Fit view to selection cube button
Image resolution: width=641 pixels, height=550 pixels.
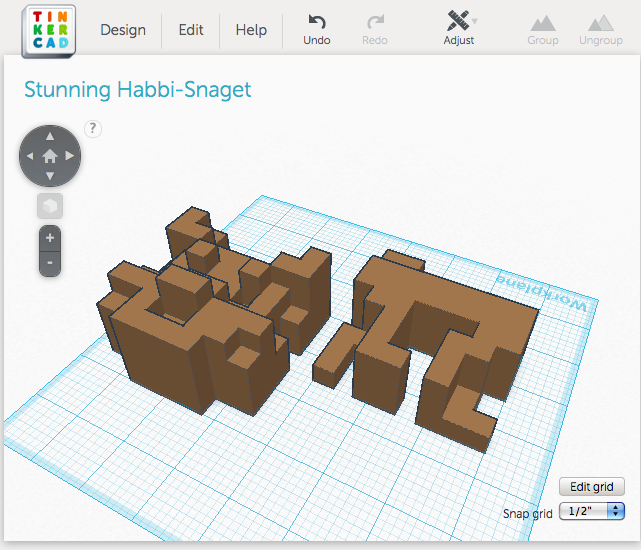coord(50,206)
